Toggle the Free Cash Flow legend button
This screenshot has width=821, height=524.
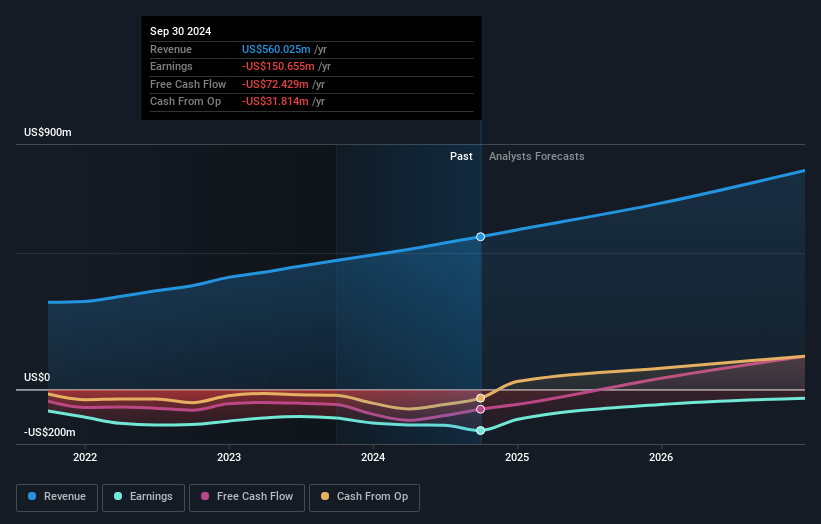click(247, 497)
